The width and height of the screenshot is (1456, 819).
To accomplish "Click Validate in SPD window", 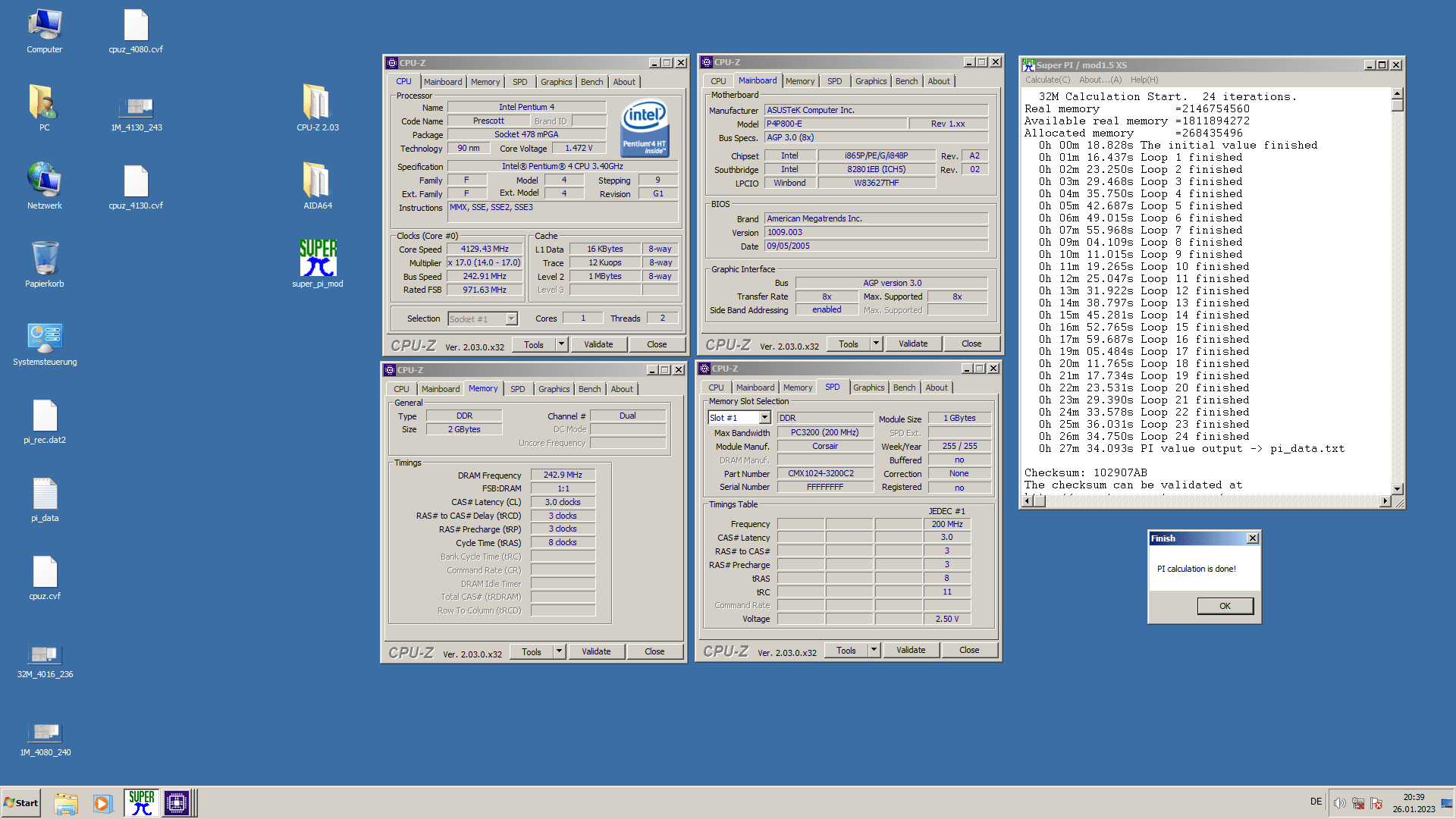I will [x=911, y=650].
